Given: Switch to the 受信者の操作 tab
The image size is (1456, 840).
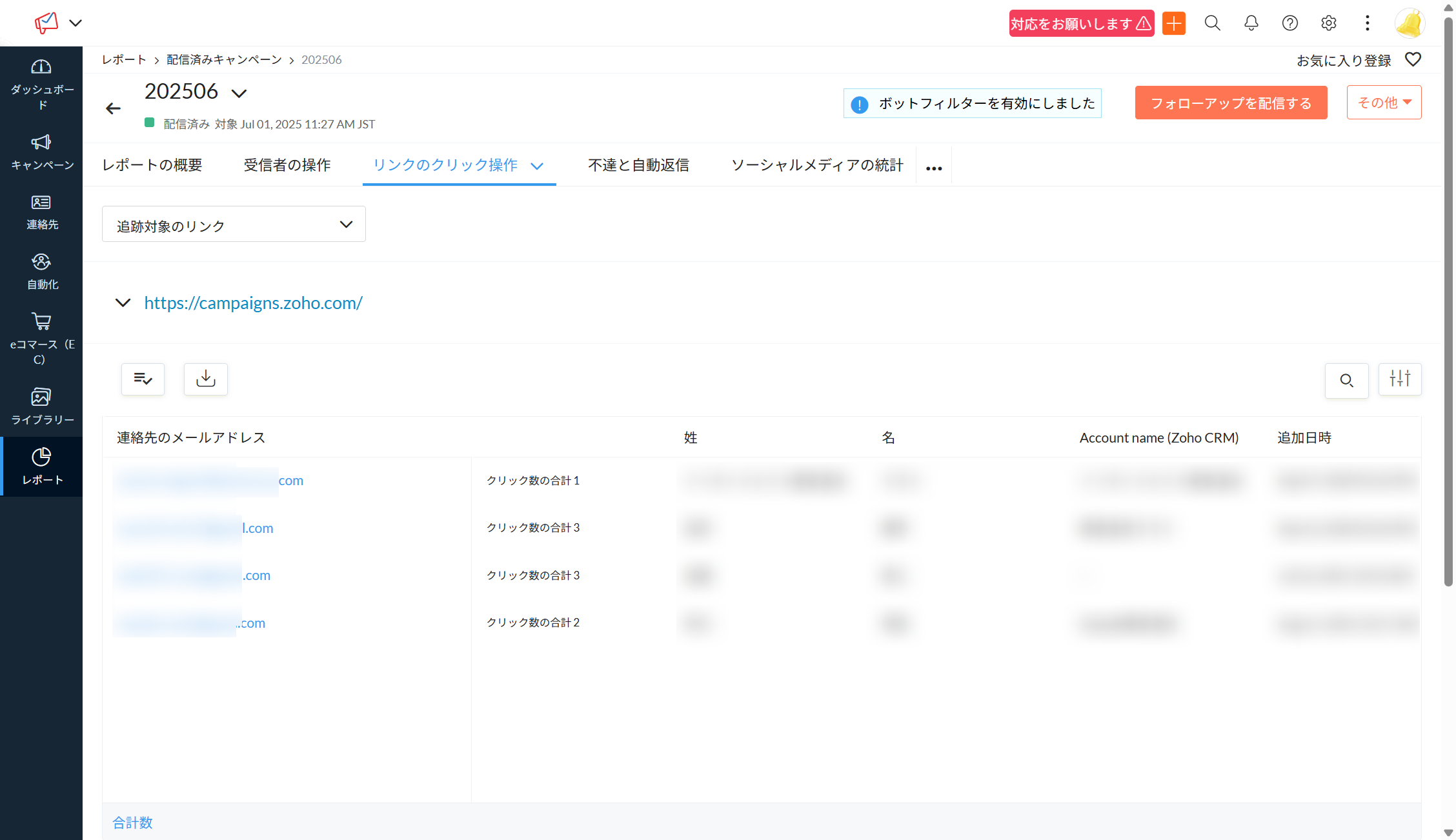Looking at the screenshot, I should click(287, 165).
